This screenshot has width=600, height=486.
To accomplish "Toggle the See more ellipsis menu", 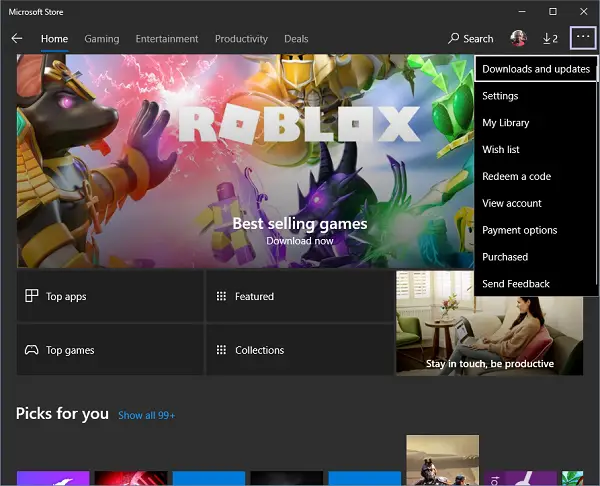I will (x=583, y=38).
